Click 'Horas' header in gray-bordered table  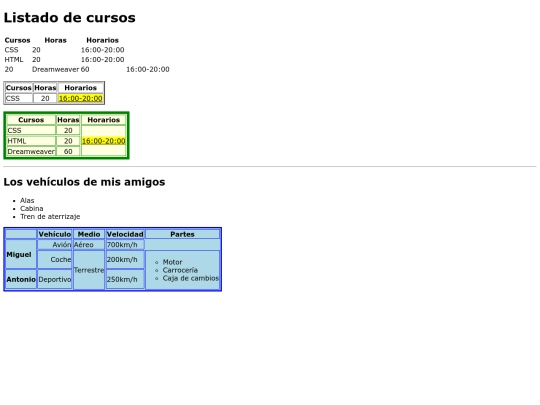[45, 88]
